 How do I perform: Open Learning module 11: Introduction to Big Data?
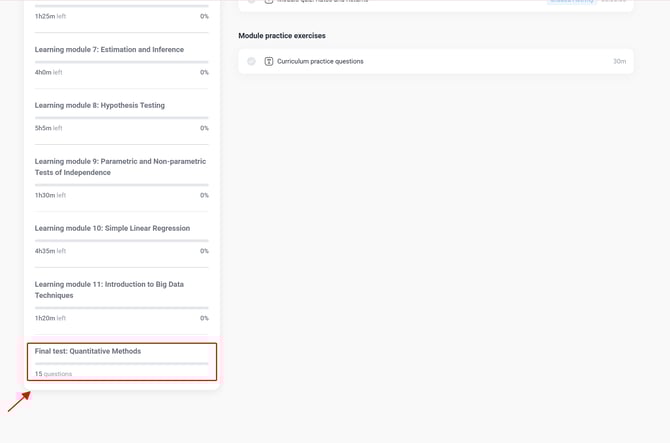tap(109, 289)
